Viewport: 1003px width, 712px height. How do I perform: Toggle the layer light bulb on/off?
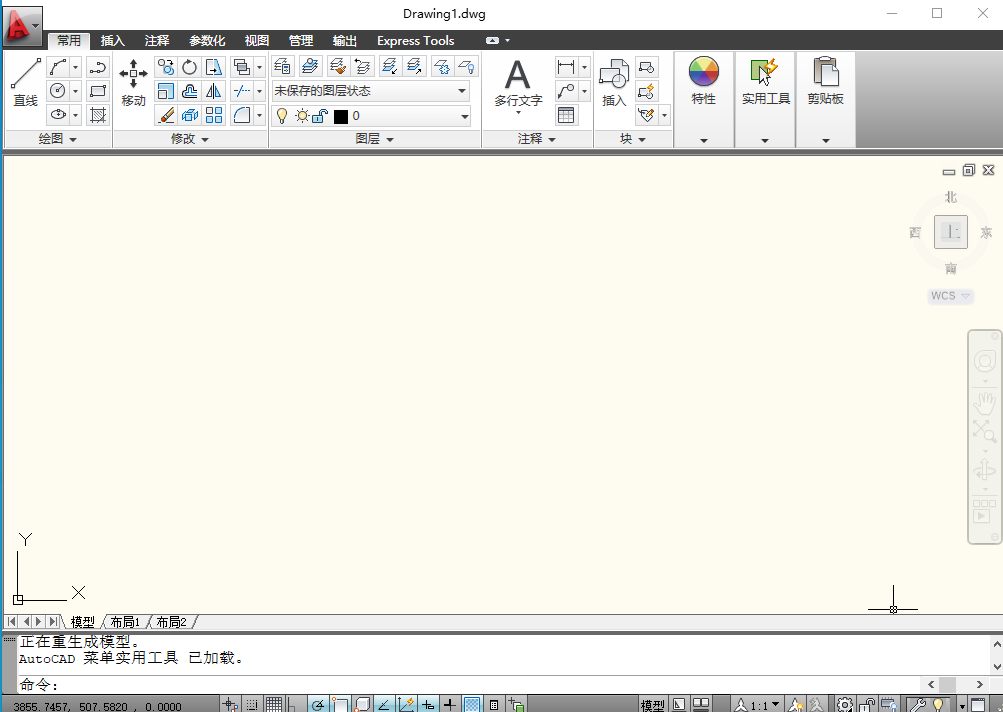coord(283,116)
